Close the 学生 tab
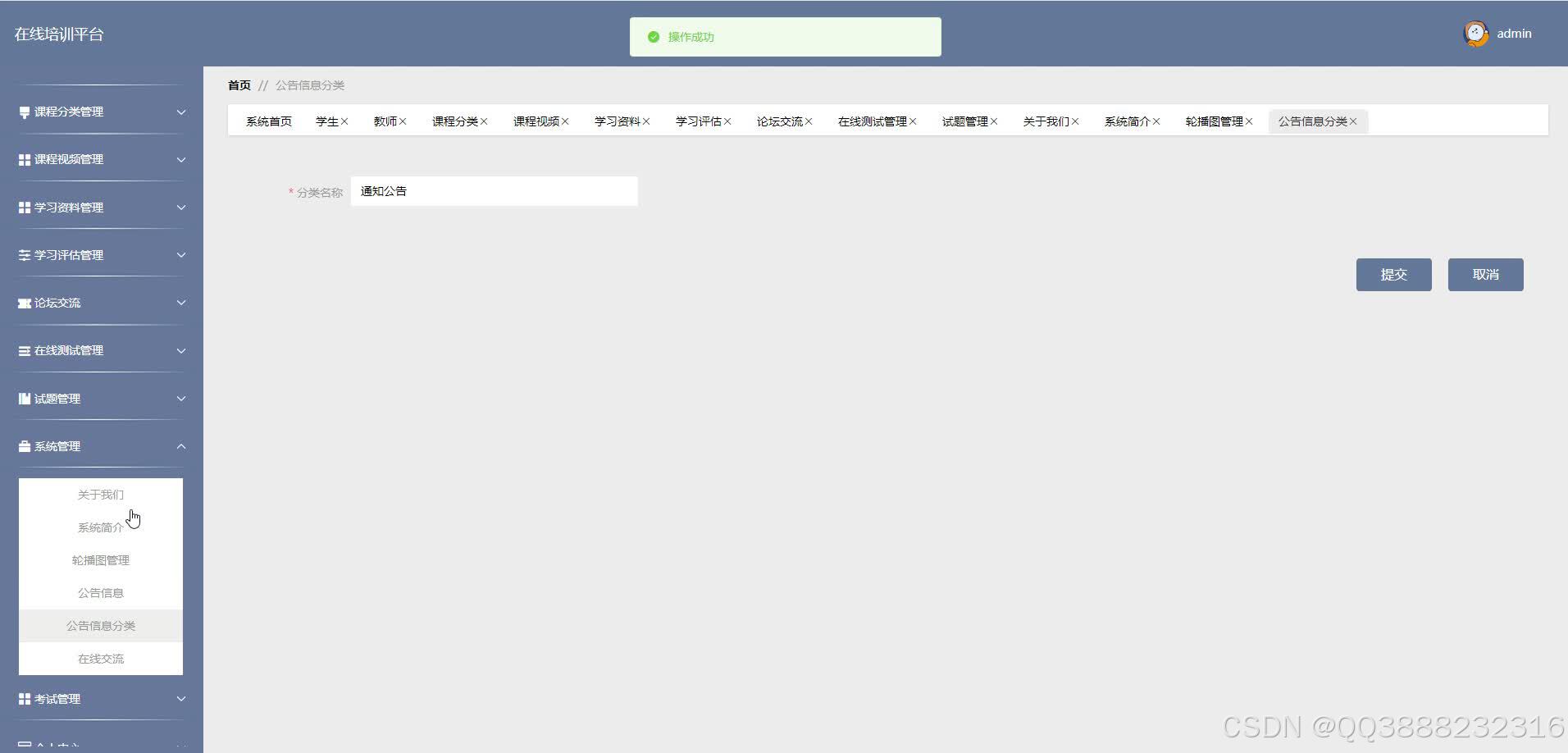This screenshot has height=753, width=1568. [x=344, y=121]
